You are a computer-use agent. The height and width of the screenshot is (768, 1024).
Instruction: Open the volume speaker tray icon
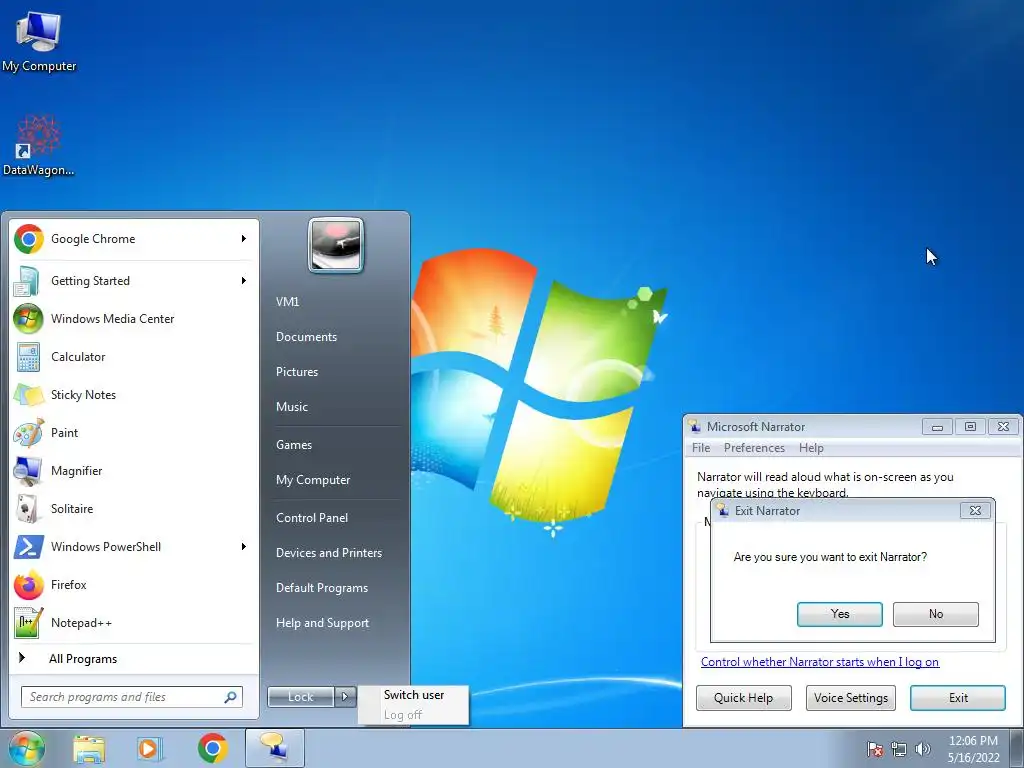[922, 749]
